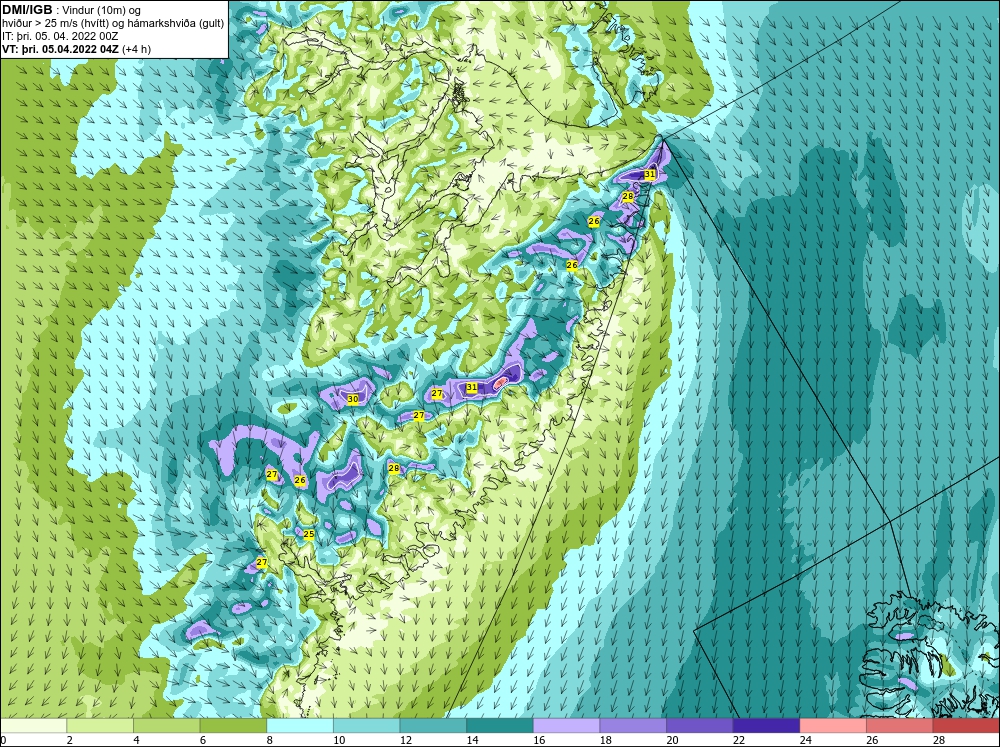Click the 28+ m/s dark red legend swatch
Screen dimensions: 1000x747
966,726
